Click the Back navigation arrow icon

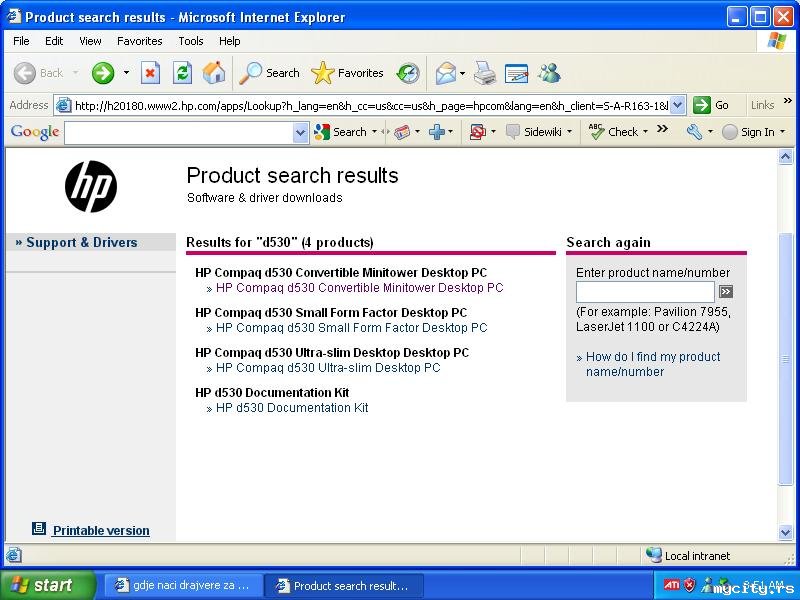(x=24, y=73)
